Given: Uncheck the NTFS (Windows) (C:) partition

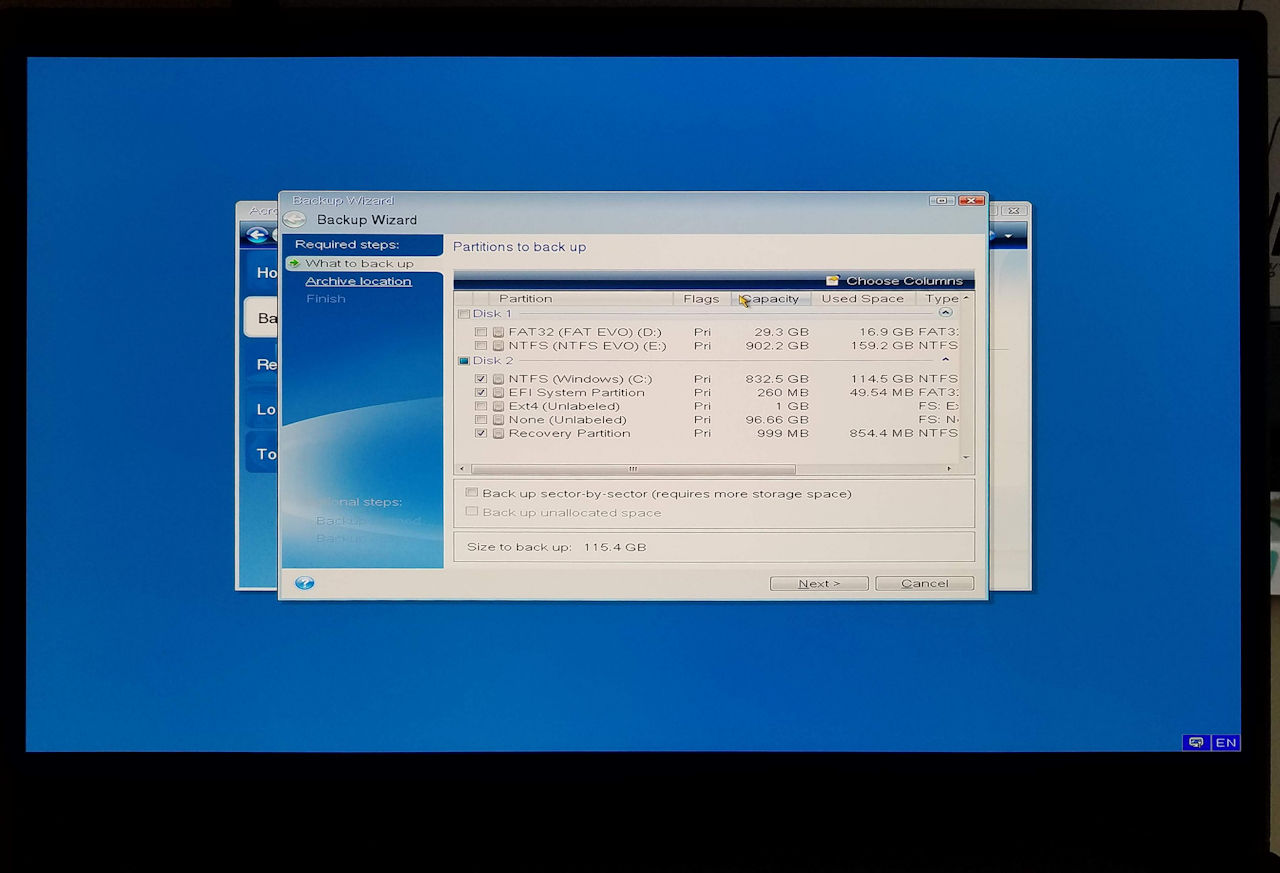Looking at the screenshot, I should pyautogui.click(x=481, y=379).
